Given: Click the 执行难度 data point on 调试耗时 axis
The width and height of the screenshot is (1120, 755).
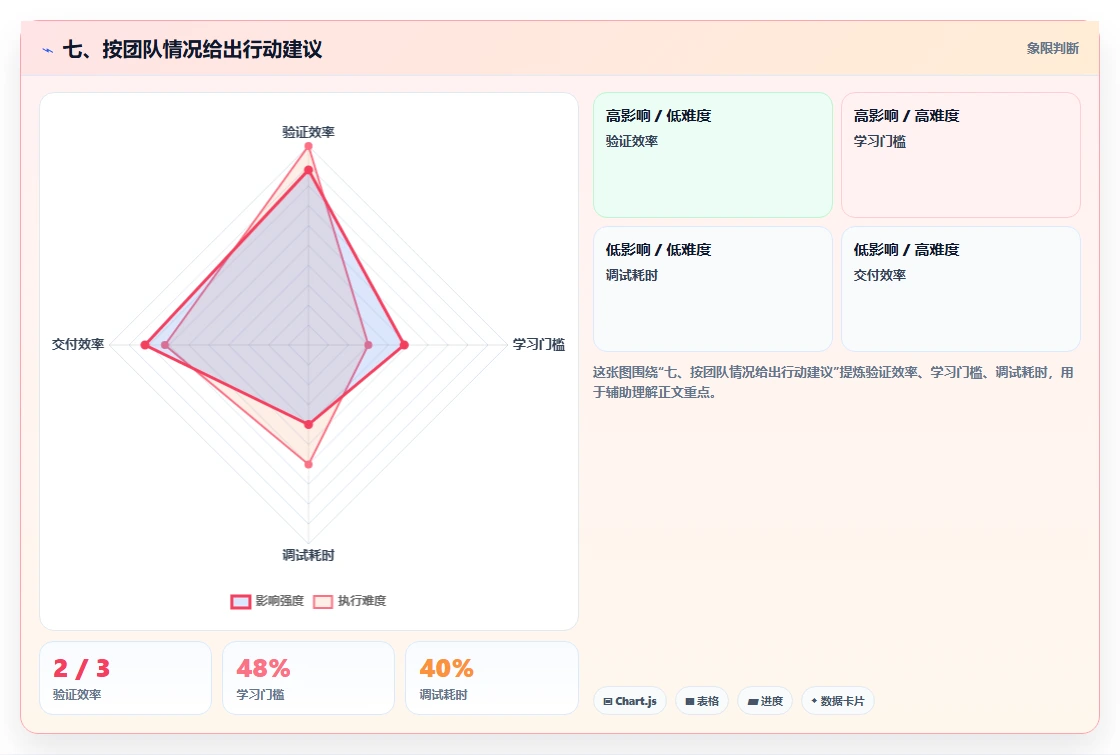Looking at the screenshot, I should click(309, 464).
